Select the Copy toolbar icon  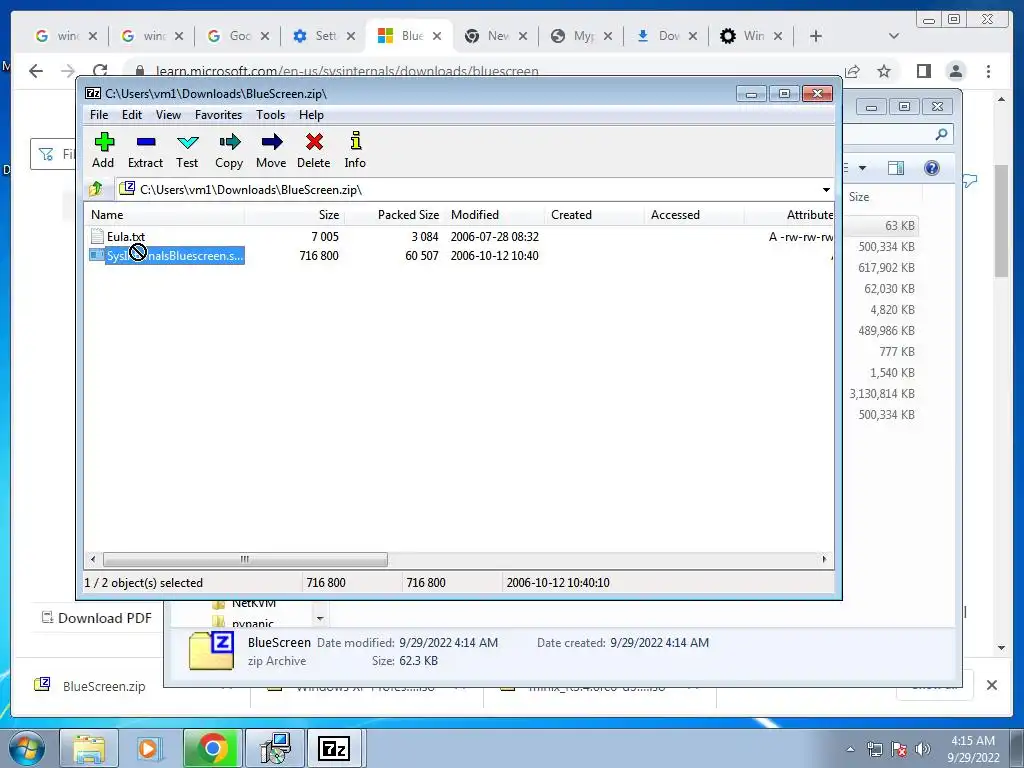click(229, 150)
